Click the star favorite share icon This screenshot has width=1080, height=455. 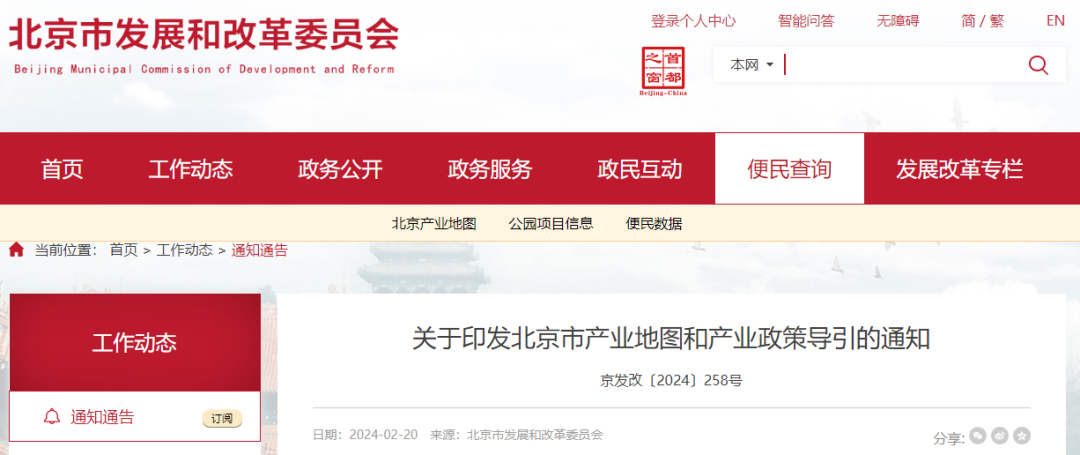pos(1021,436)
